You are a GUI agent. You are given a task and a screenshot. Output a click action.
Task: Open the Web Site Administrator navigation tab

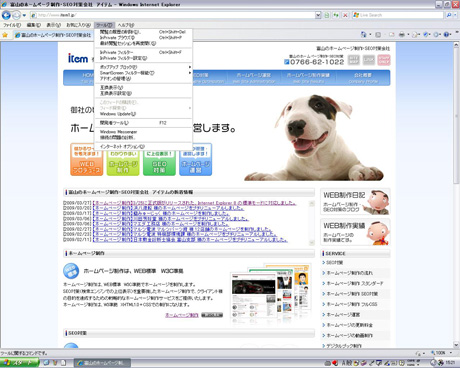[x=254, y=78]
